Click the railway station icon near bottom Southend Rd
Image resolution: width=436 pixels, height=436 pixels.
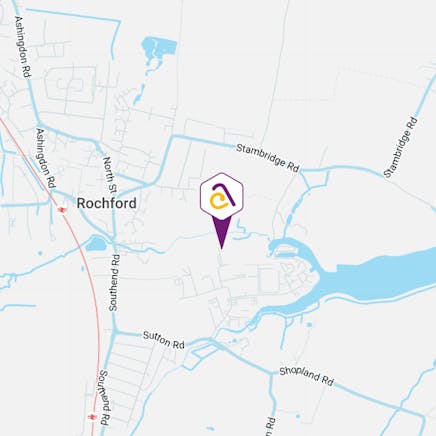pyautogui.click(x=92, y=417)
